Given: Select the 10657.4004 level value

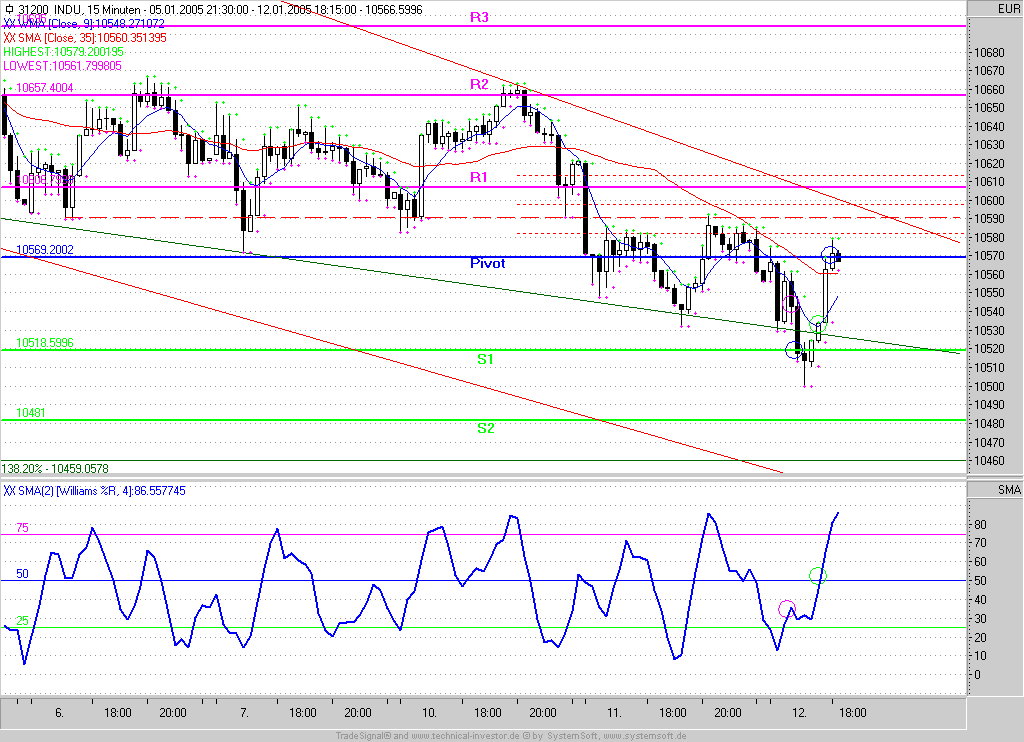Looking at the screenshot, I should point(44,88).
